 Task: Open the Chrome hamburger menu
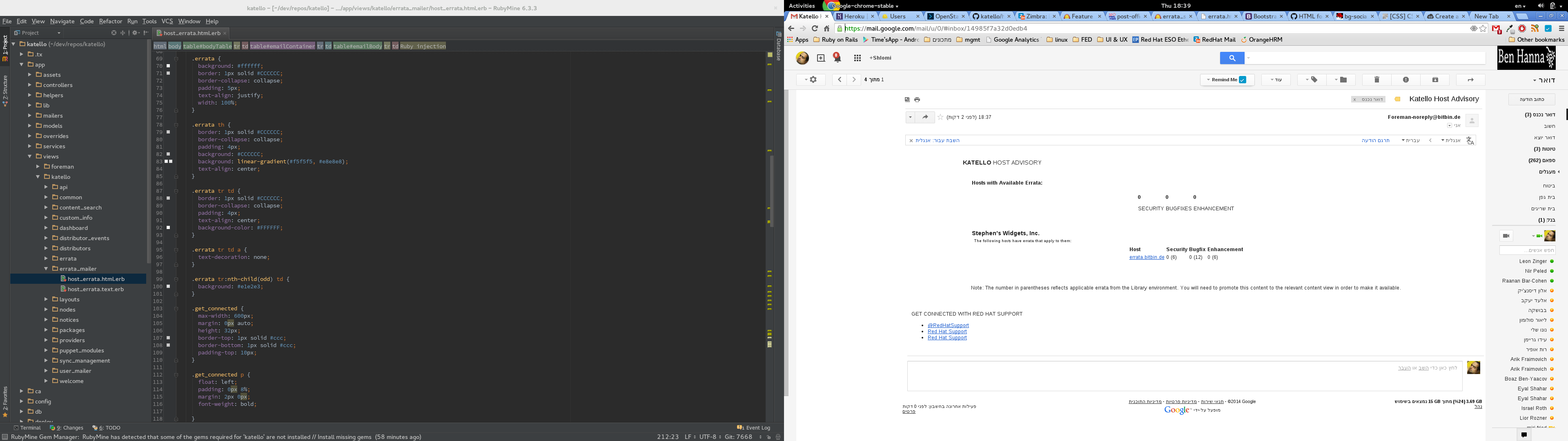click(x=1561, y=28)
